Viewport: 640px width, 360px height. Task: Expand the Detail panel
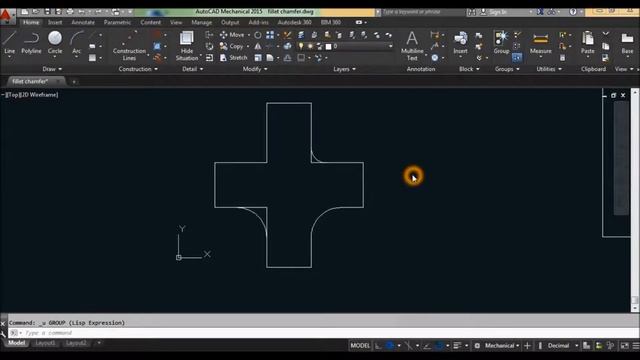pos(192,69)
